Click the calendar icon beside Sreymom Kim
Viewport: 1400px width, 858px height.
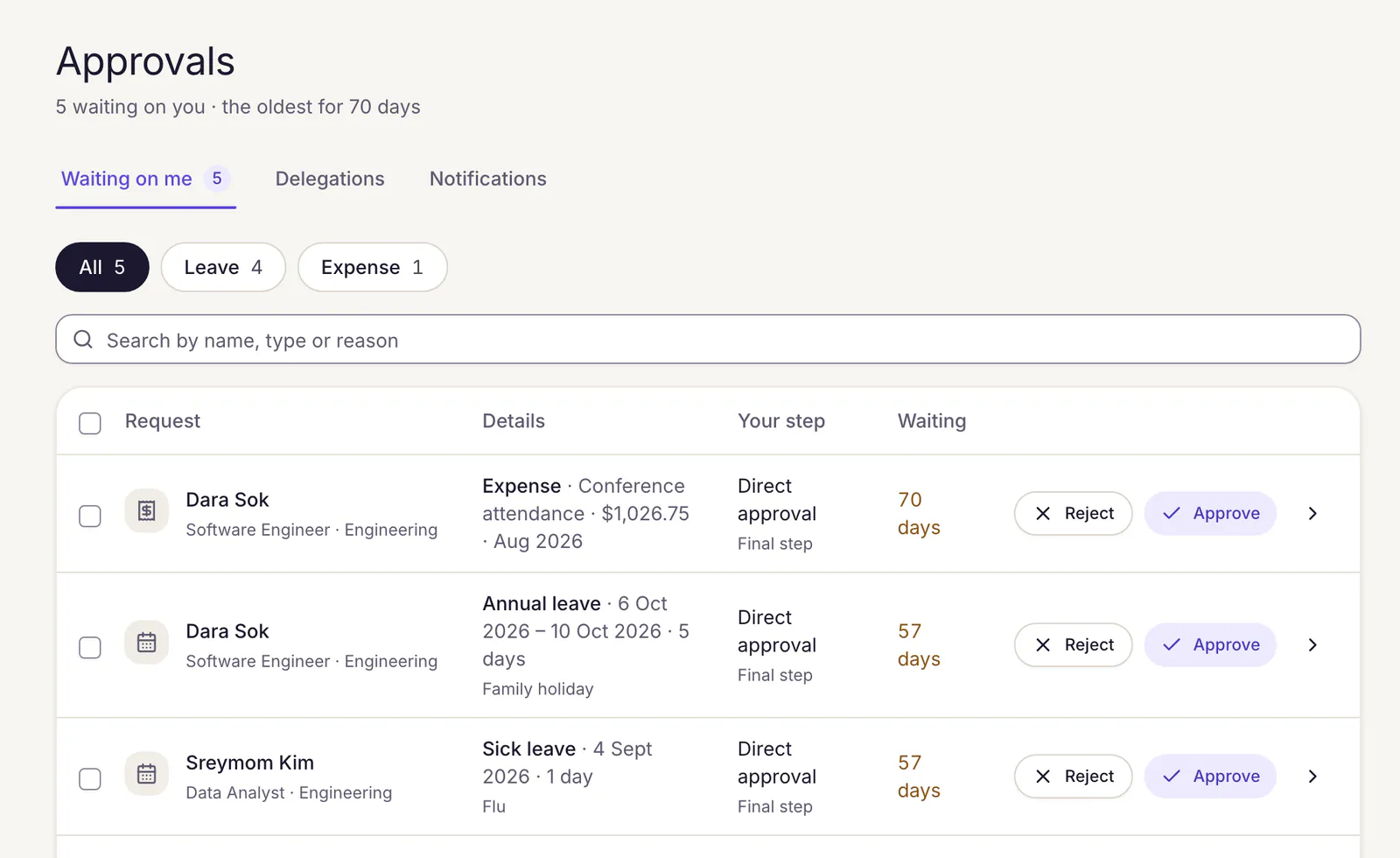(146, 774)
